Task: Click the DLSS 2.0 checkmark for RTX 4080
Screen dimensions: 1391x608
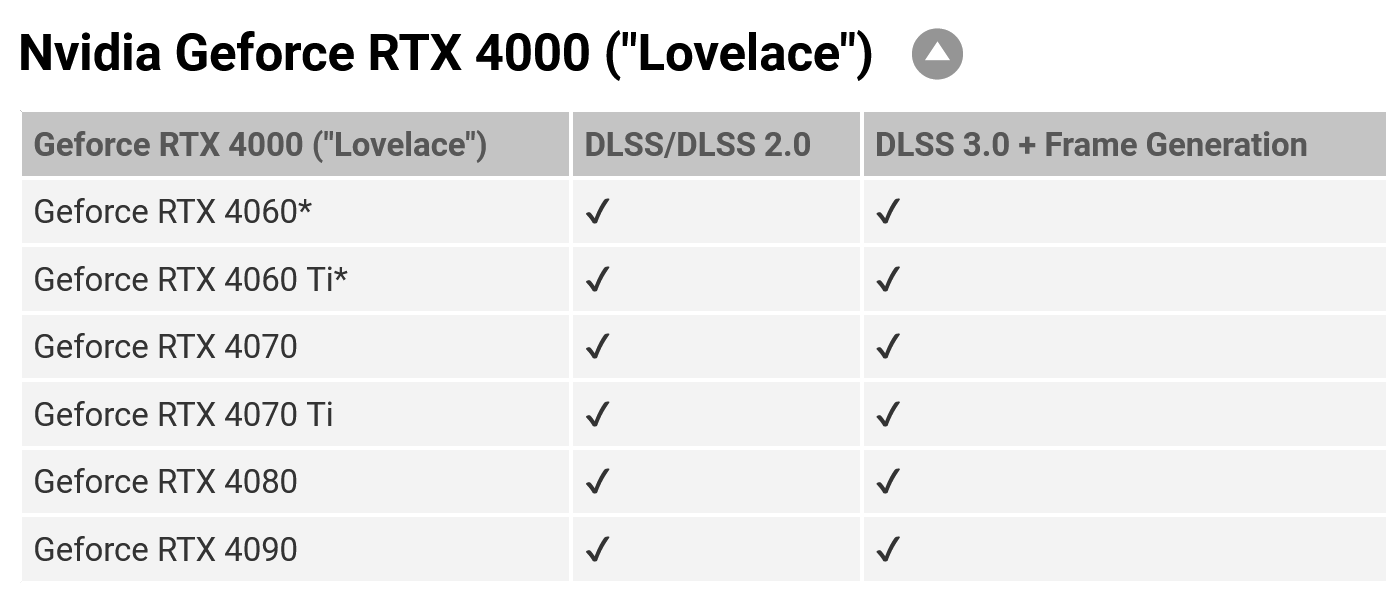Action: [x=597, y=482]
